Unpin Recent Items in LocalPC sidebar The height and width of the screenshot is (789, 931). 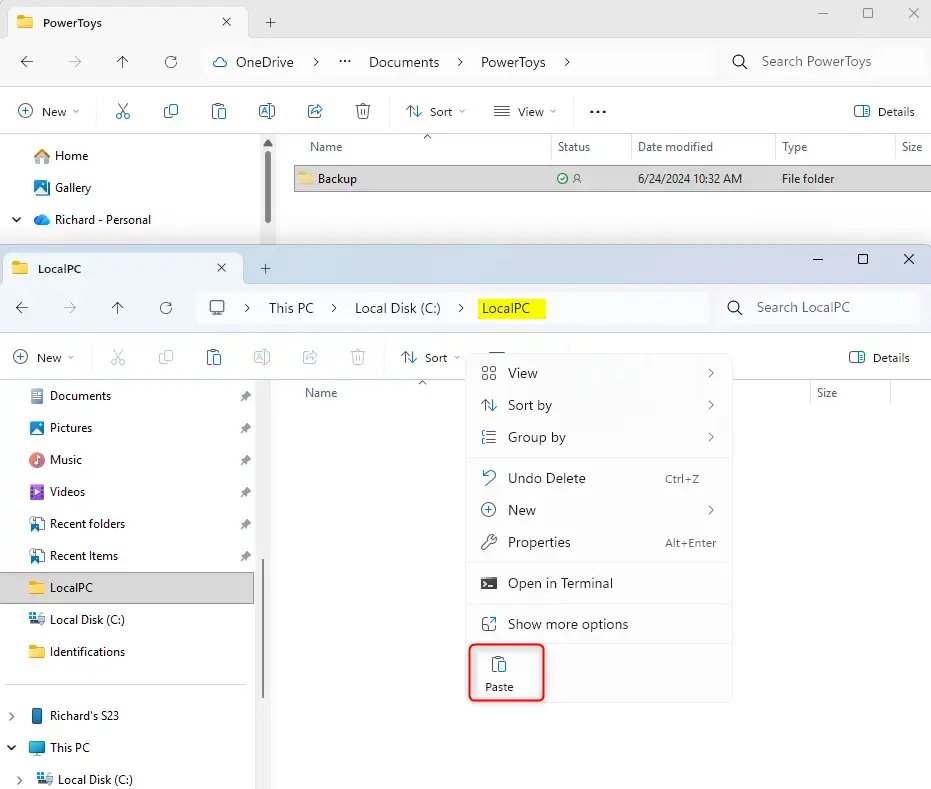(x=245, y=556)
